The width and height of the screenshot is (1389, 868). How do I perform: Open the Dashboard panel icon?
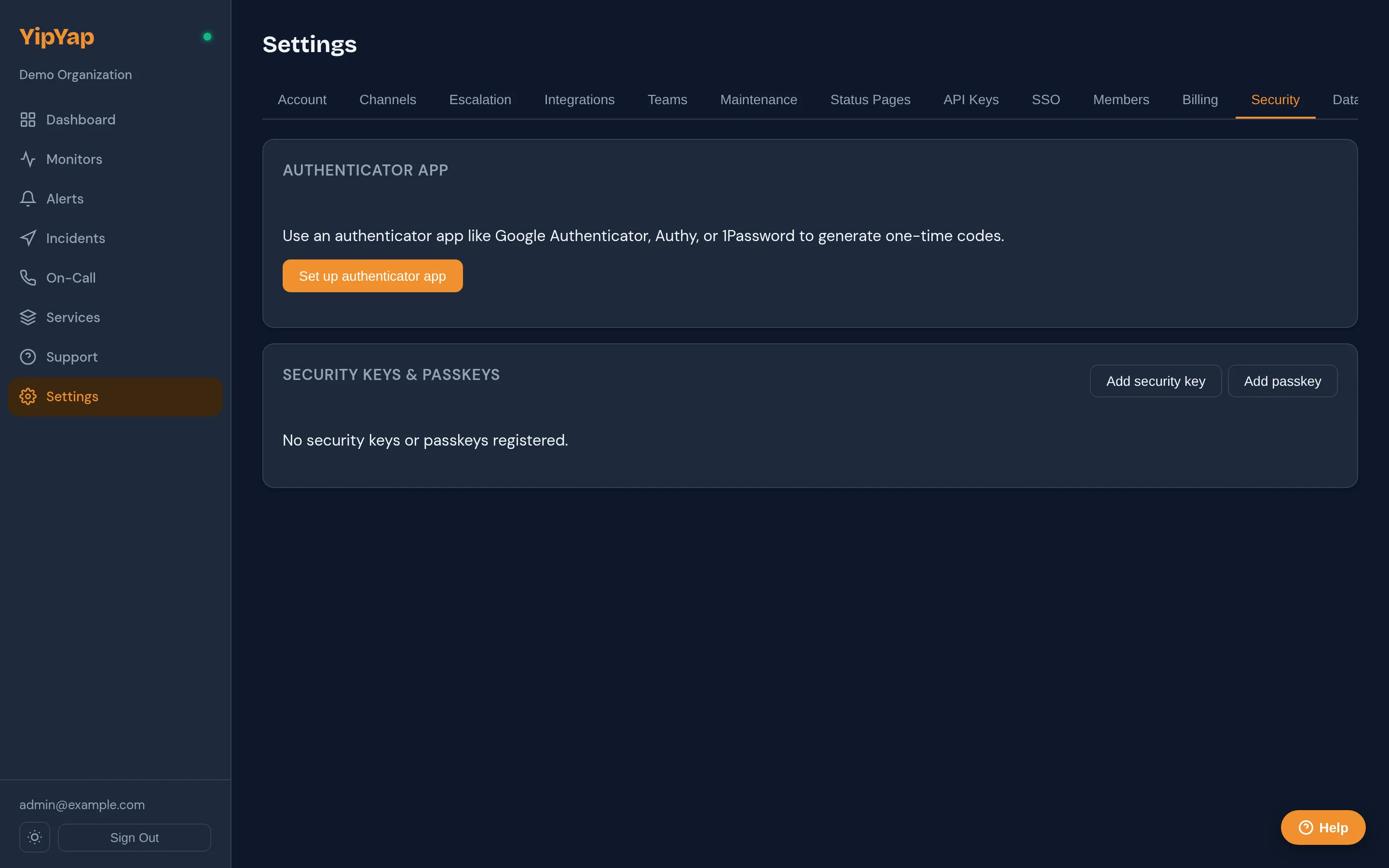28,120
